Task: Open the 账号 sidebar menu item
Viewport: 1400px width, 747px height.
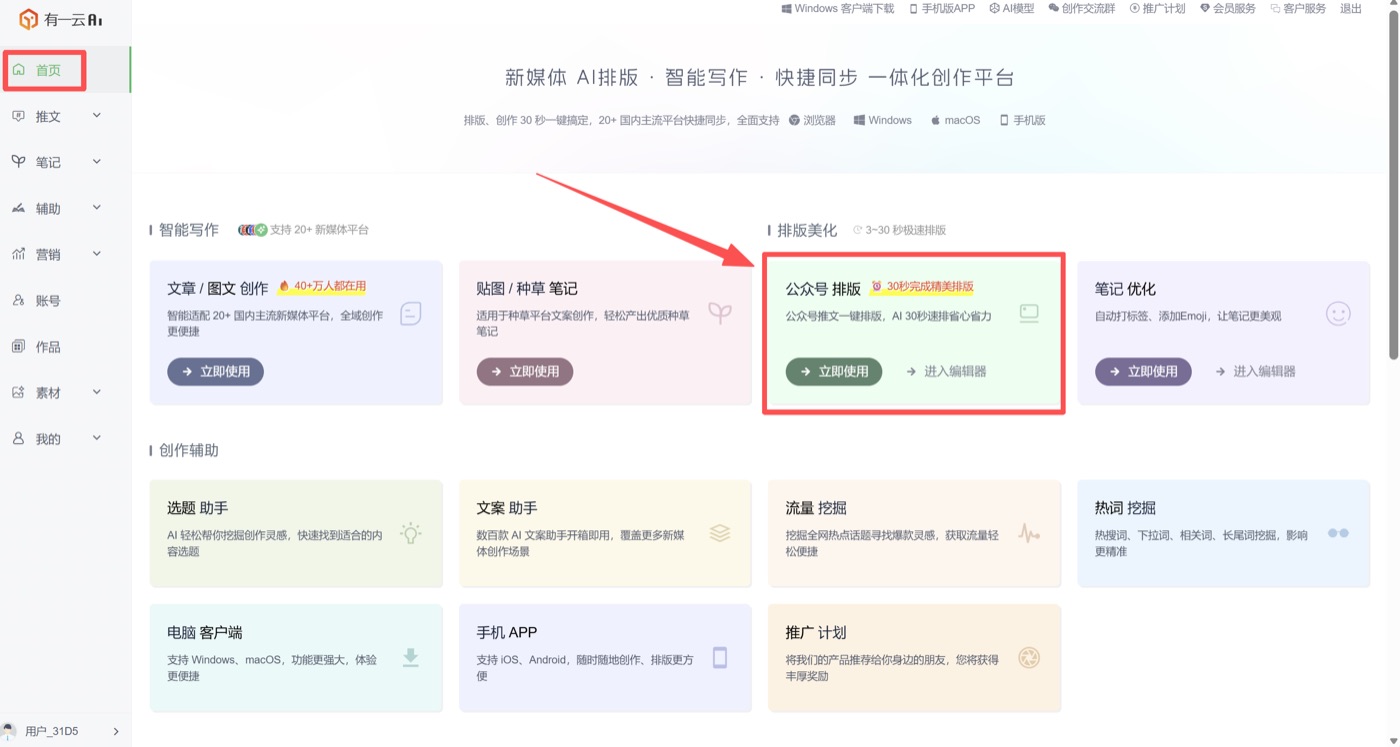Action: tap(65, 300)
